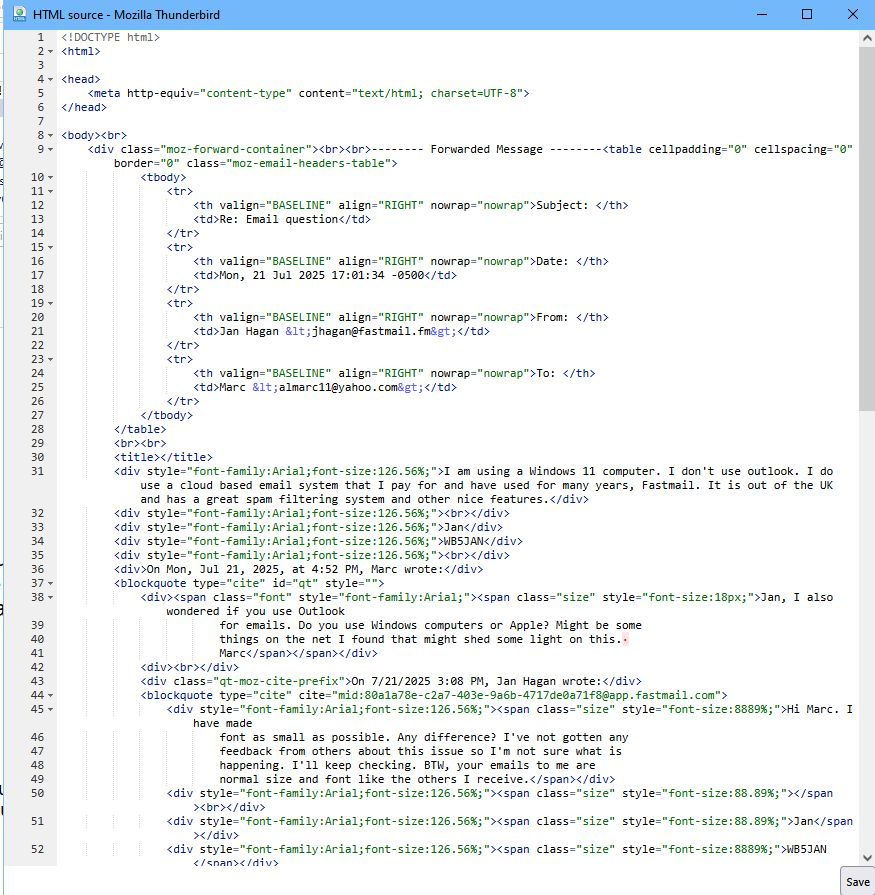The width and height of the screenshot is (875, 895).
Task: Click the HTML source window icon in title bar
Action: click(x=17, y=15)
